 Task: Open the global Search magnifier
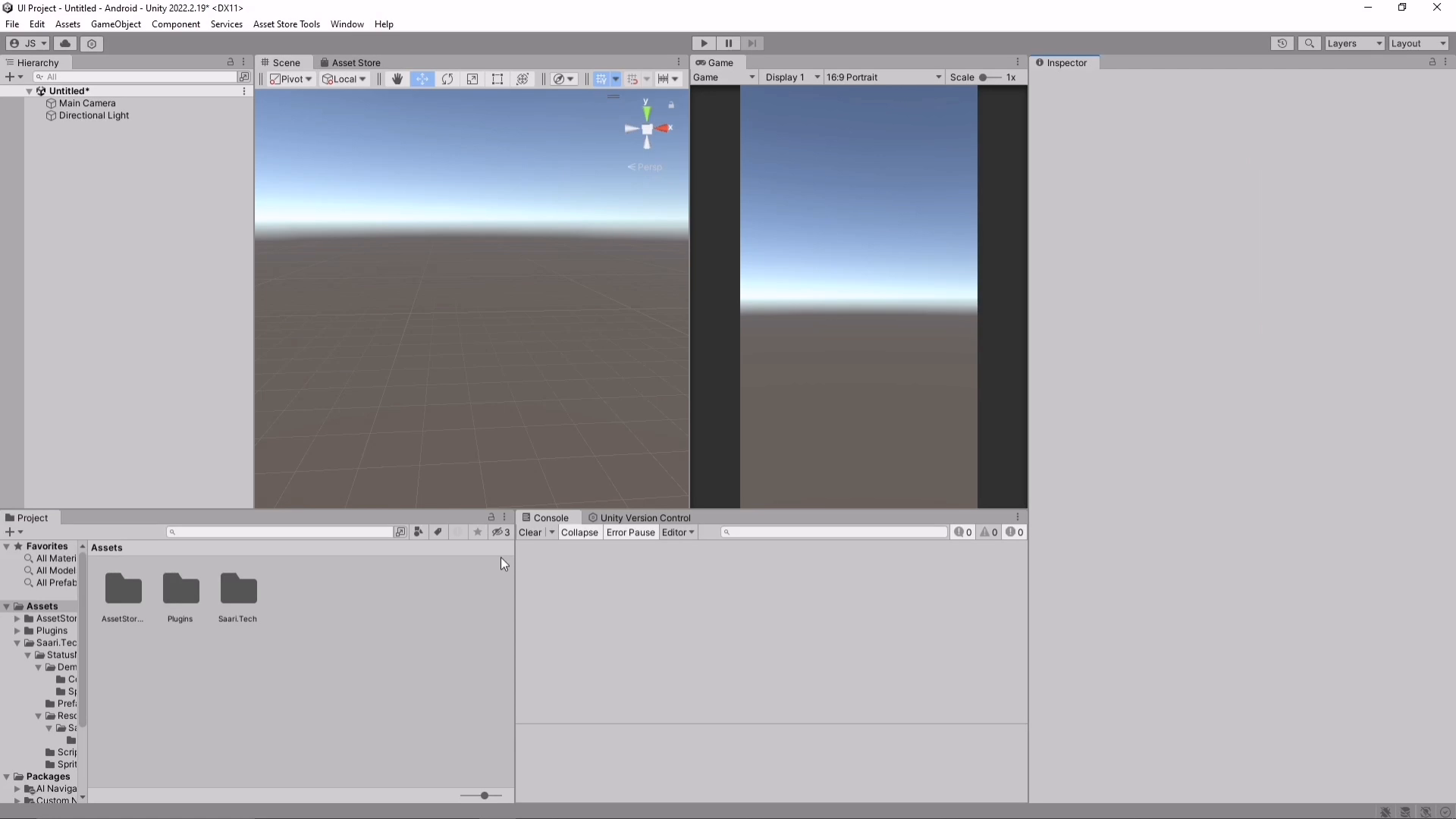pyautogui.click(x=1309, y=44)
